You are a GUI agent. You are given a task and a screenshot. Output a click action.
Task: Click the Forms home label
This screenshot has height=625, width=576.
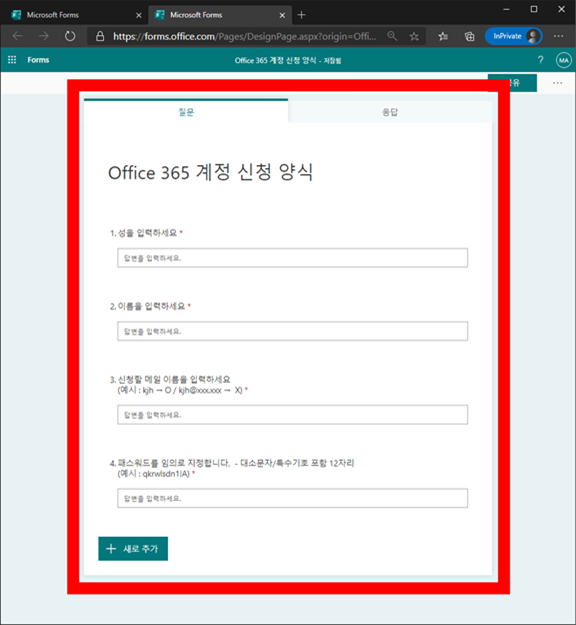[38, 60]
